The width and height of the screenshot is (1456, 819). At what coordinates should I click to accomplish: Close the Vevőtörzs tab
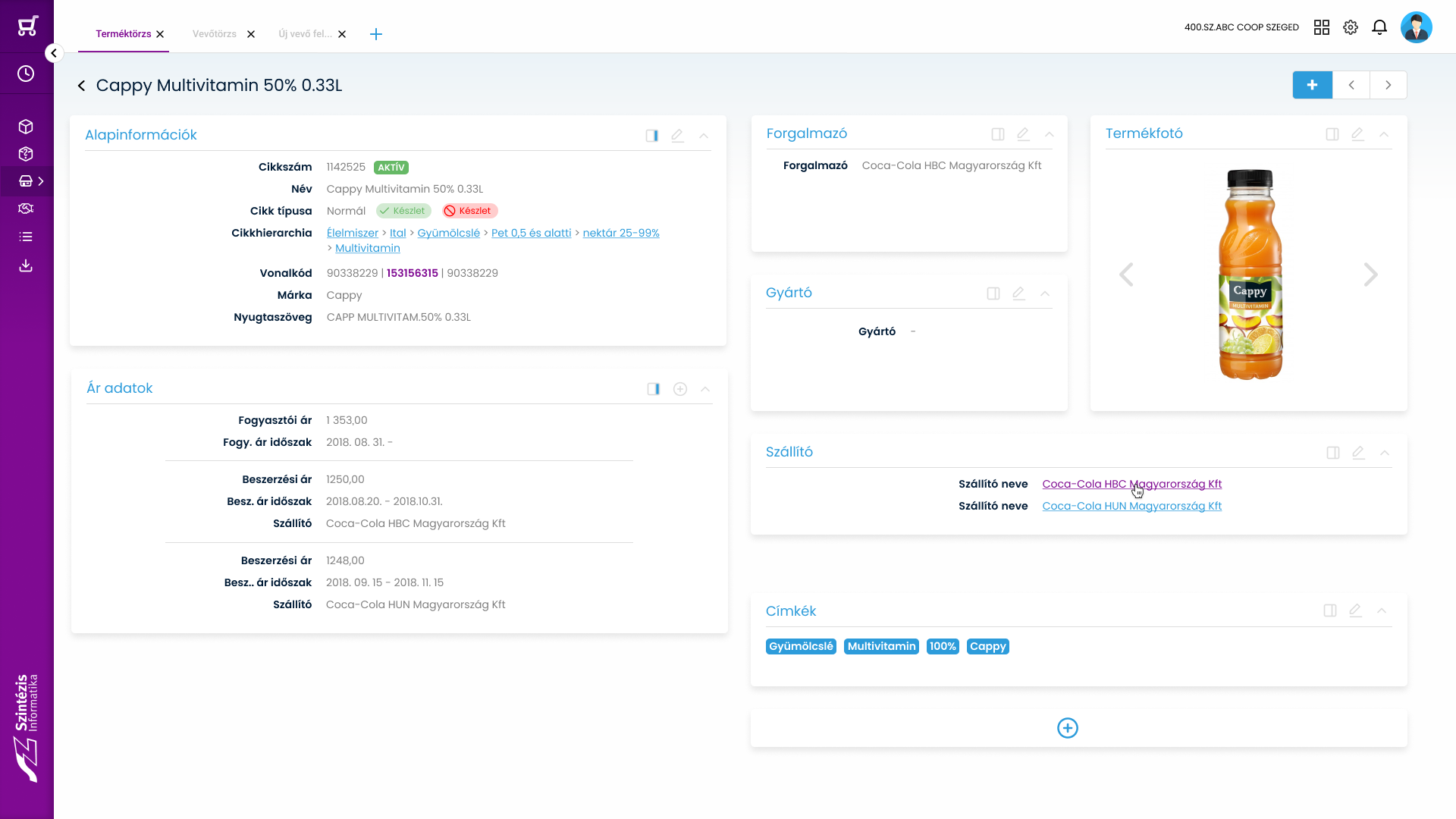click(251, 34)
